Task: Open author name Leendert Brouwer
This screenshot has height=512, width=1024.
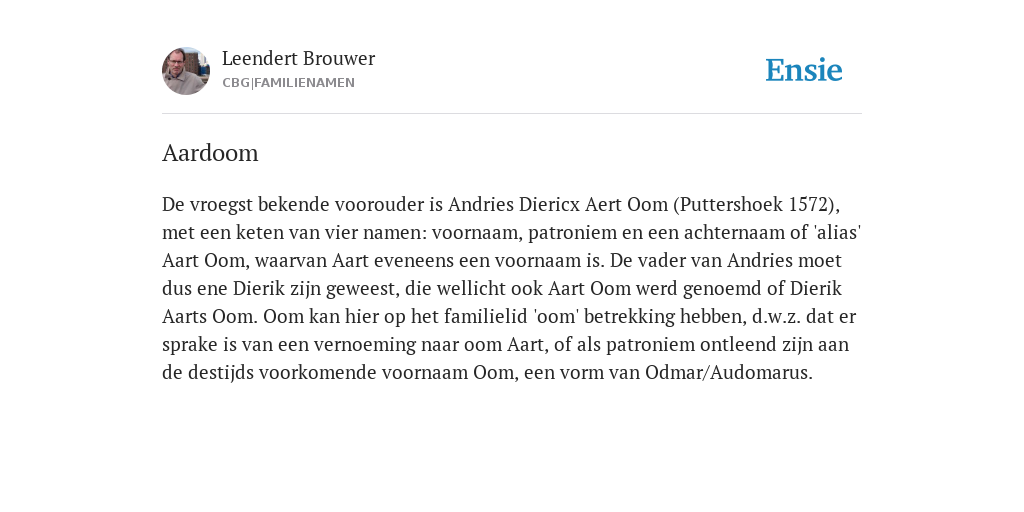Action: click(x=298, y=58)
